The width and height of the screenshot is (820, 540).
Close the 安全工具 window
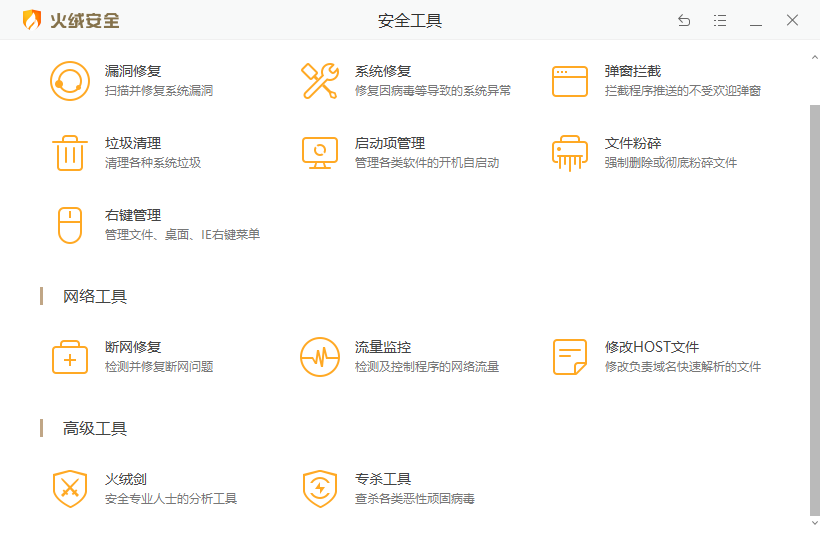coord(792,20)
